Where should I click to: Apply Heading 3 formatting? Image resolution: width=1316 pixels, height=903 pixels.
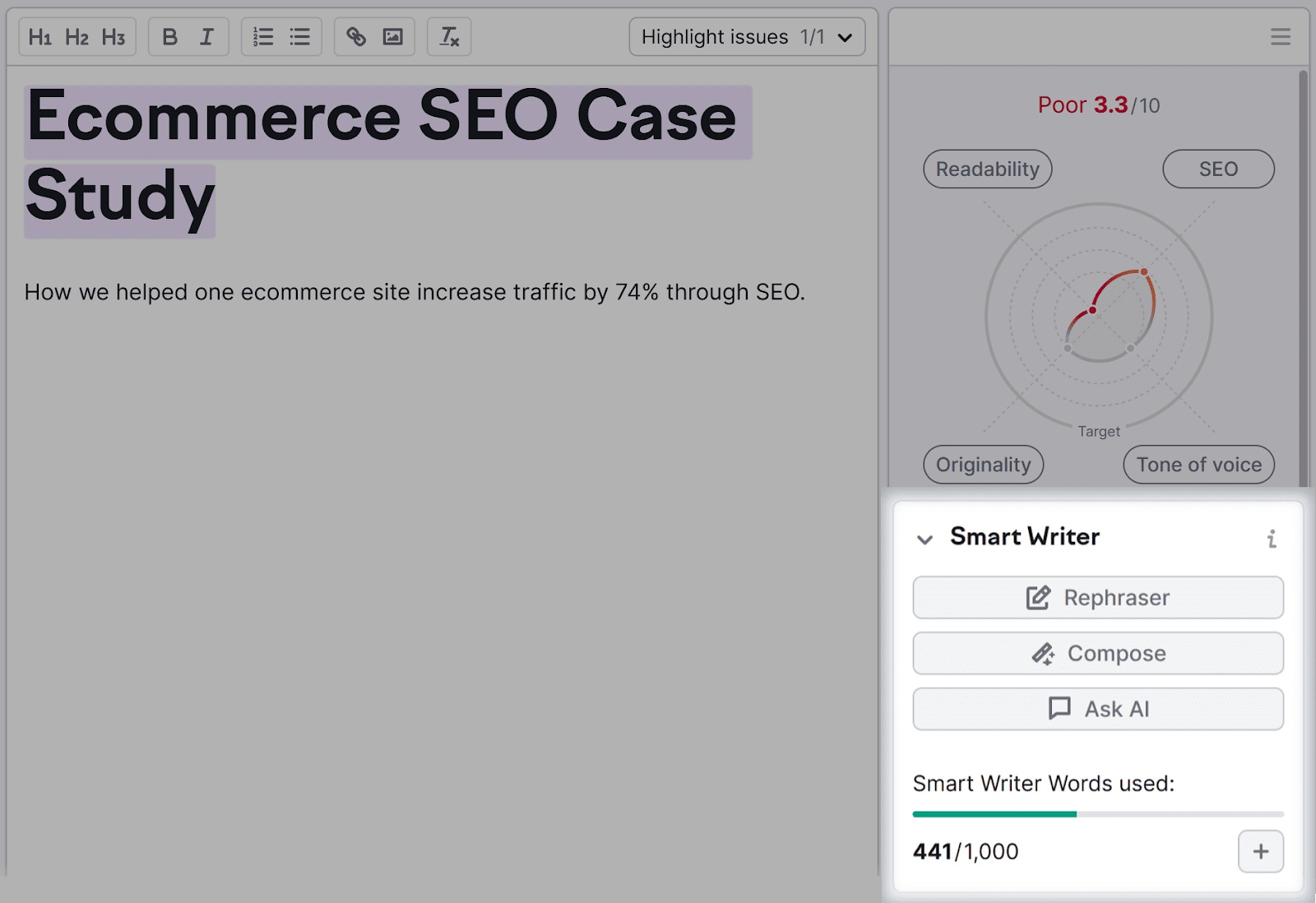click(114, 36)
